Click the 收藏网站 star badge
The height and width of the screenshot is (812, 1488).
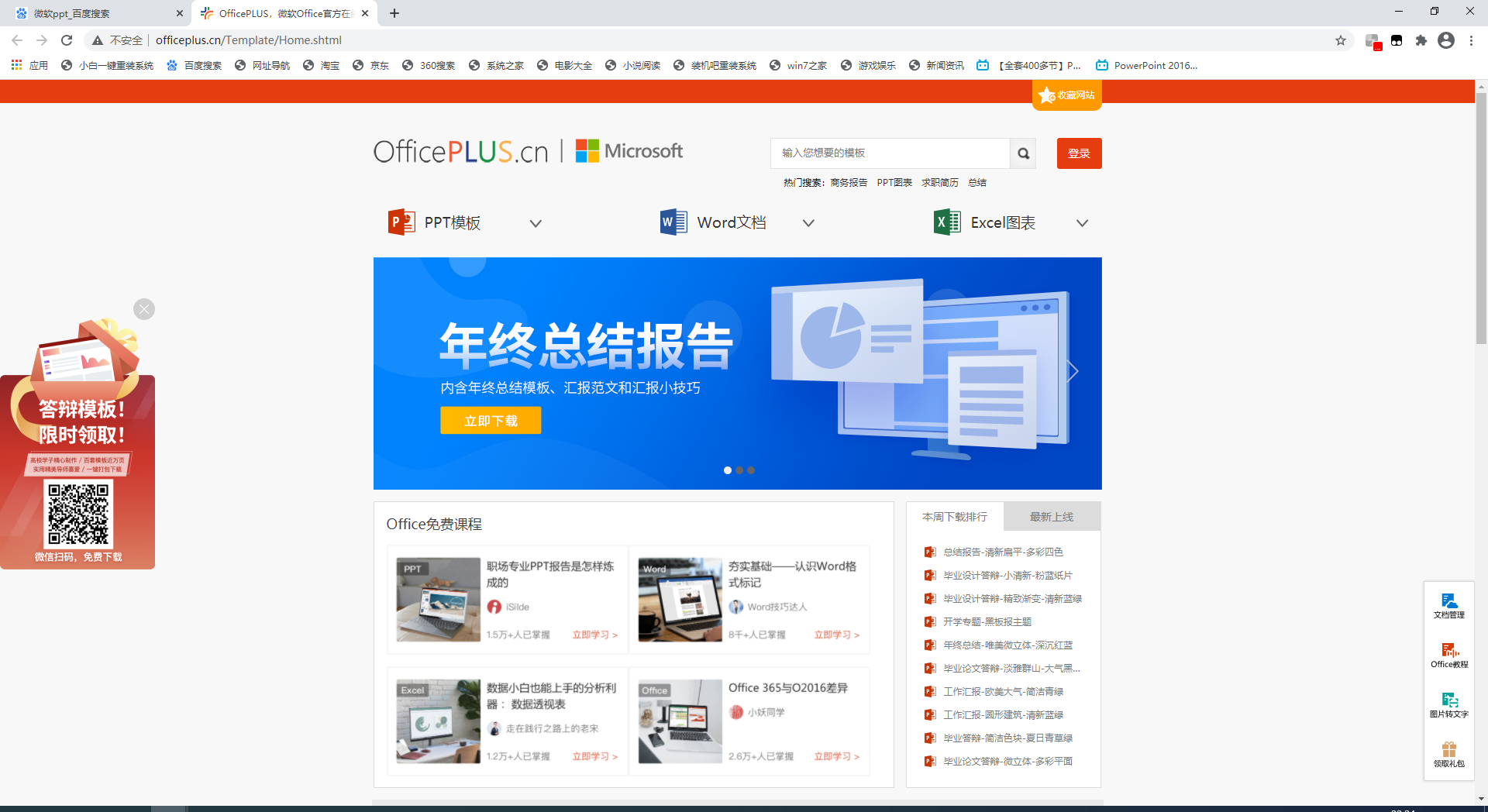pyautogui.click(x=1067, y=95)
